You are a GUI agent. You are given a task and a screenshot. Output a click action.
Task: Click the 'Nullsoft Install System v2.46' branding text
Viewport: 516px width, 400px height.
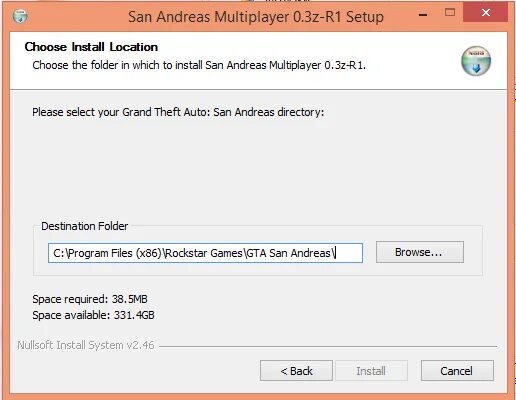pos(86,345)
